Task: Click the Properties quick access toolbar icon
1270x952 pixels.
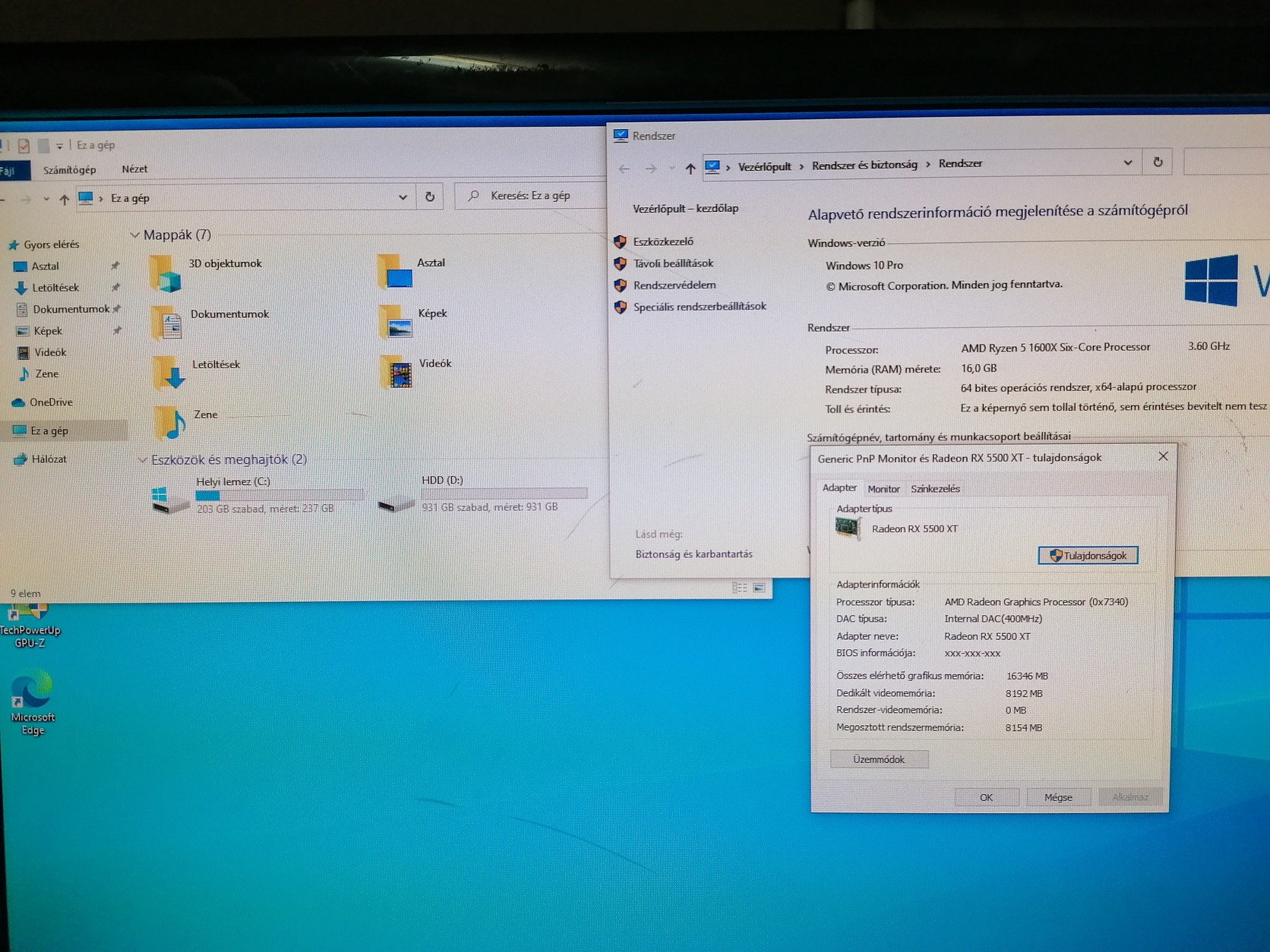Action: tap(24, 146)
